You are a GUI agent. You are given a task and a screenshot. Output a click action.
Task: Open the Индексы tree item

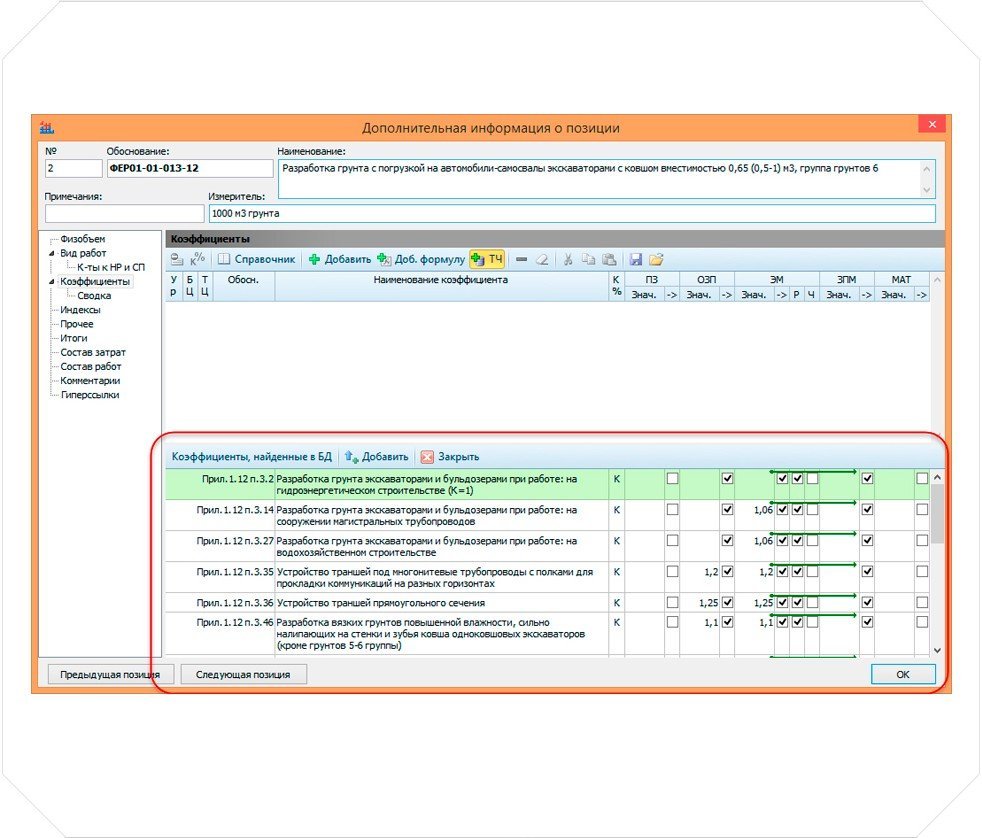(80, 310)
